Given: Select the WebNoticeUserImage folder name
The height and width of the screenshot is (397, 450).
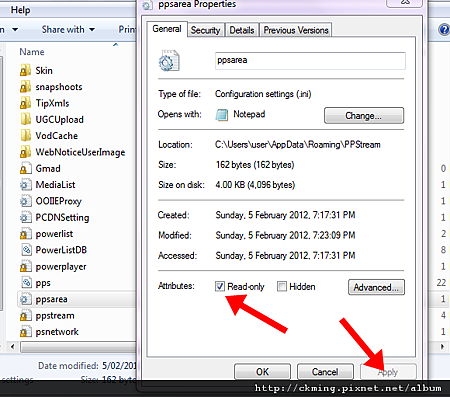Looking at the screenshot, I should [x=80, y=152].
